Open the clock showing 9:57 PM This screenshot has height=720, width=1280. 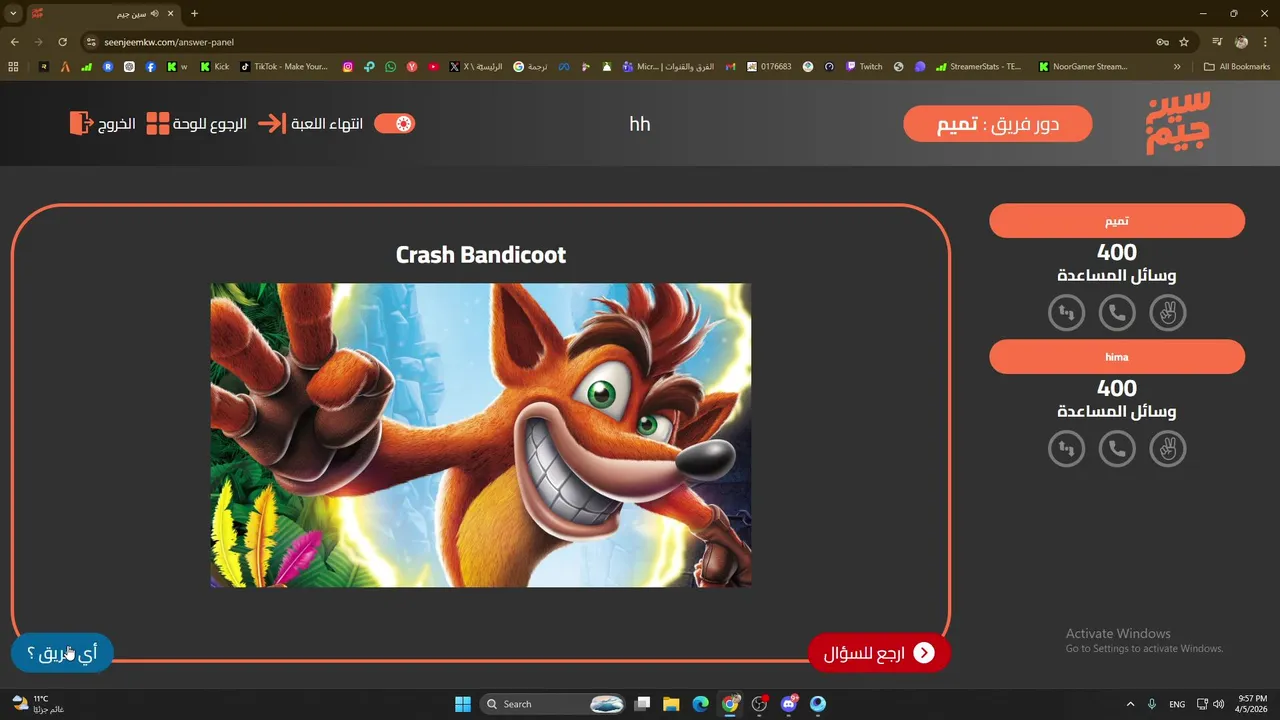point(1253,703)
